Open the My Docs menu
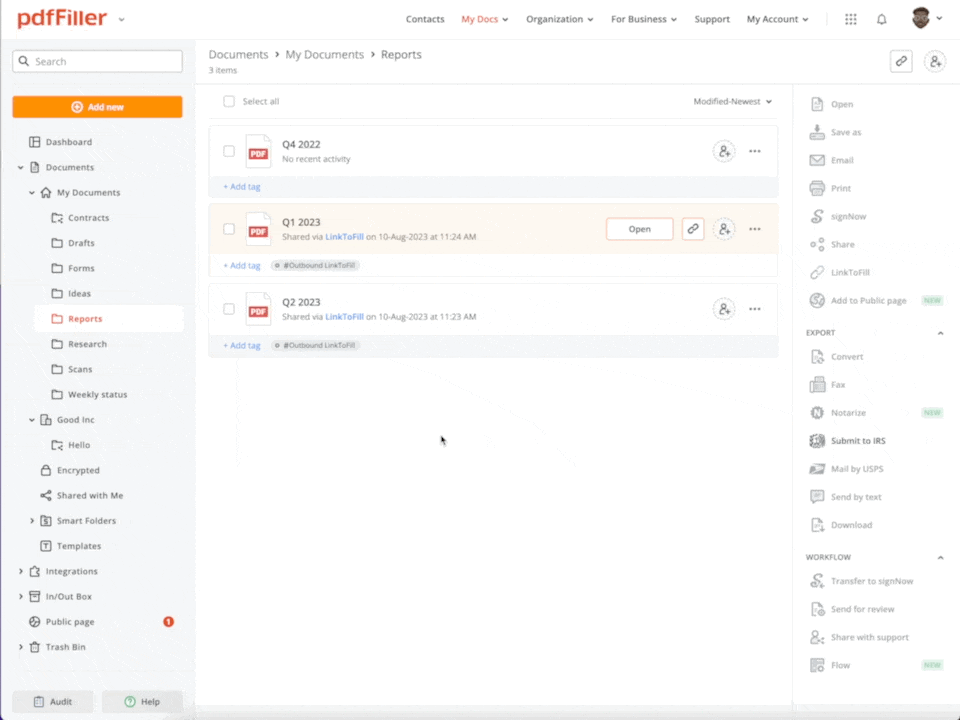Screen dimensions: 960x720 pos(484,19)
